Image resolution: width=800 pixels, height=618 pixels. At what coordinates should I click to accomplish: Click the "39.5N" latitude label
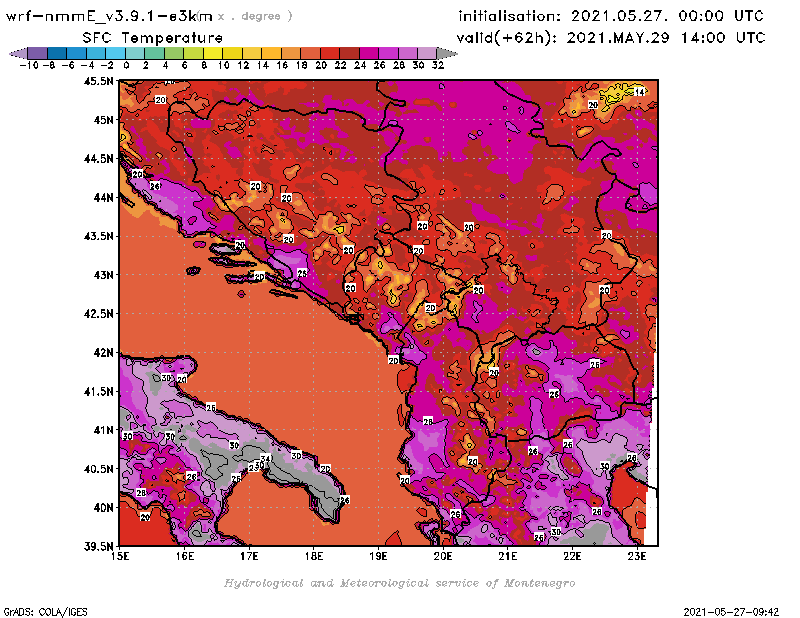99,547
